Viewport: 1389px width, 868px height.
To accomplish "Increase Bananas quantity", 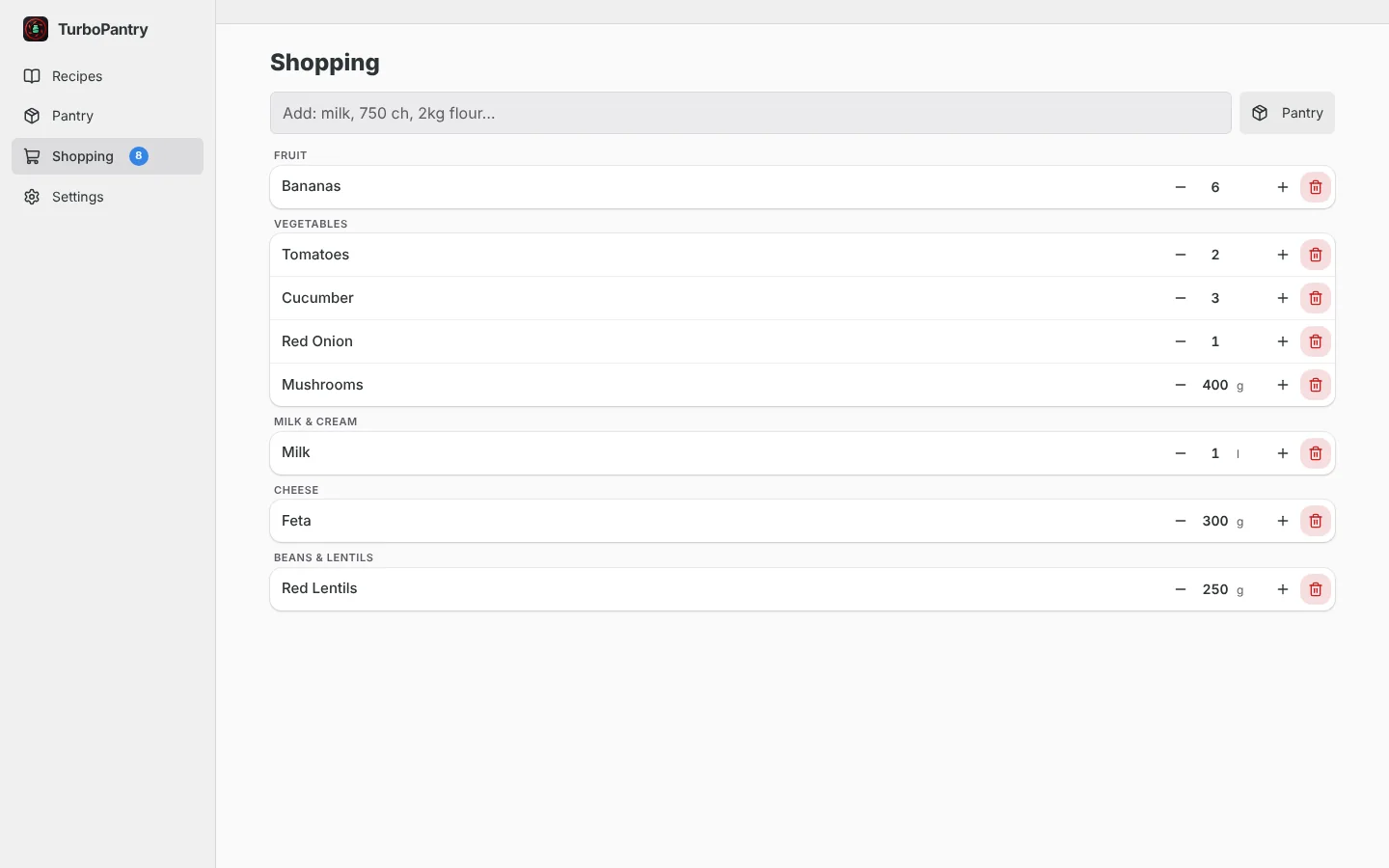I will (x=1283, y=187).
